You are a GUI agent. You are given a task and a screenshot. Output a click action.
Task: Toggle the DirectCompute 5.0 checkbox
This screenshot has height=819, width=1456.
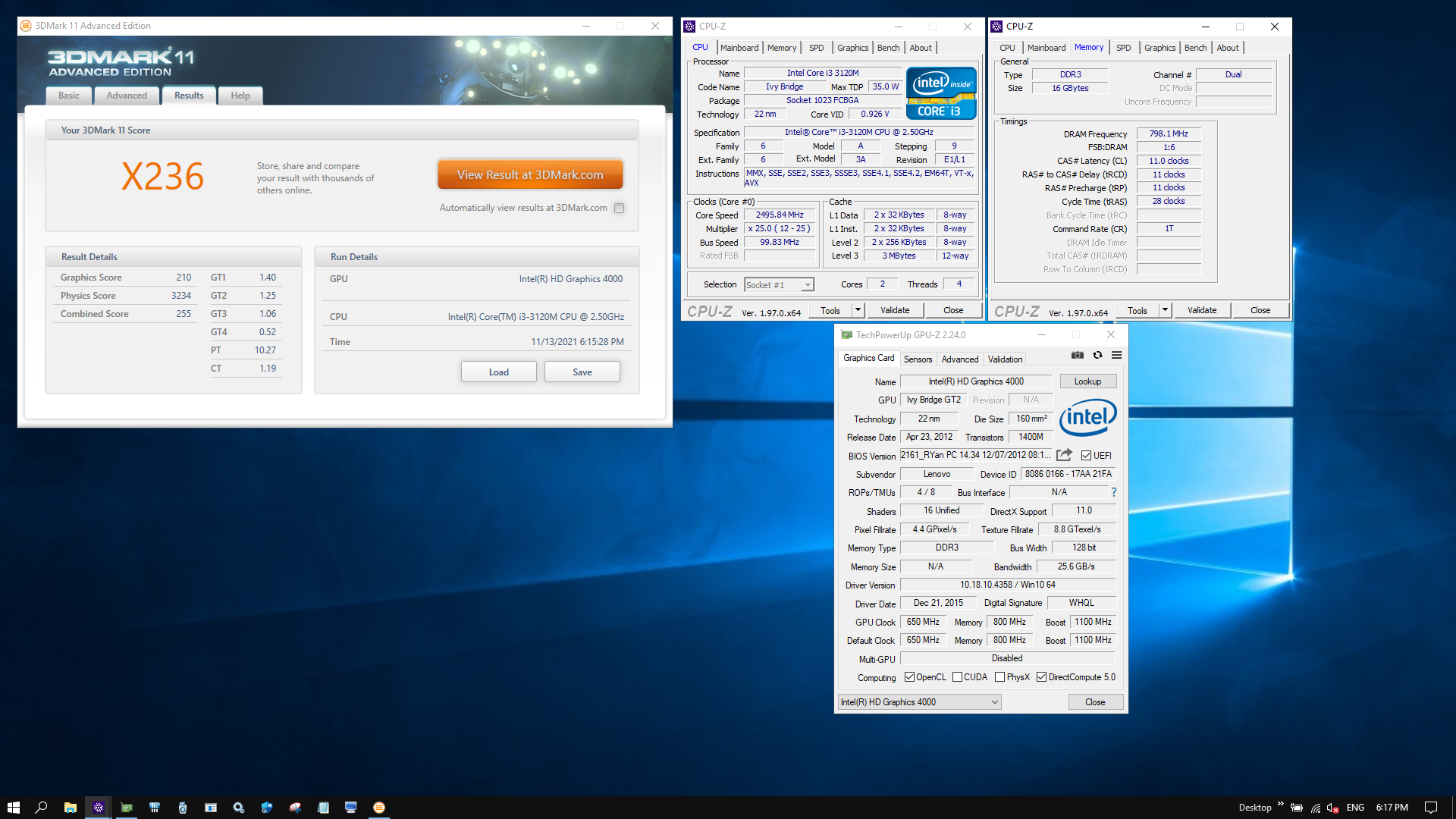pyautogui.click(x=1041, y=677)
